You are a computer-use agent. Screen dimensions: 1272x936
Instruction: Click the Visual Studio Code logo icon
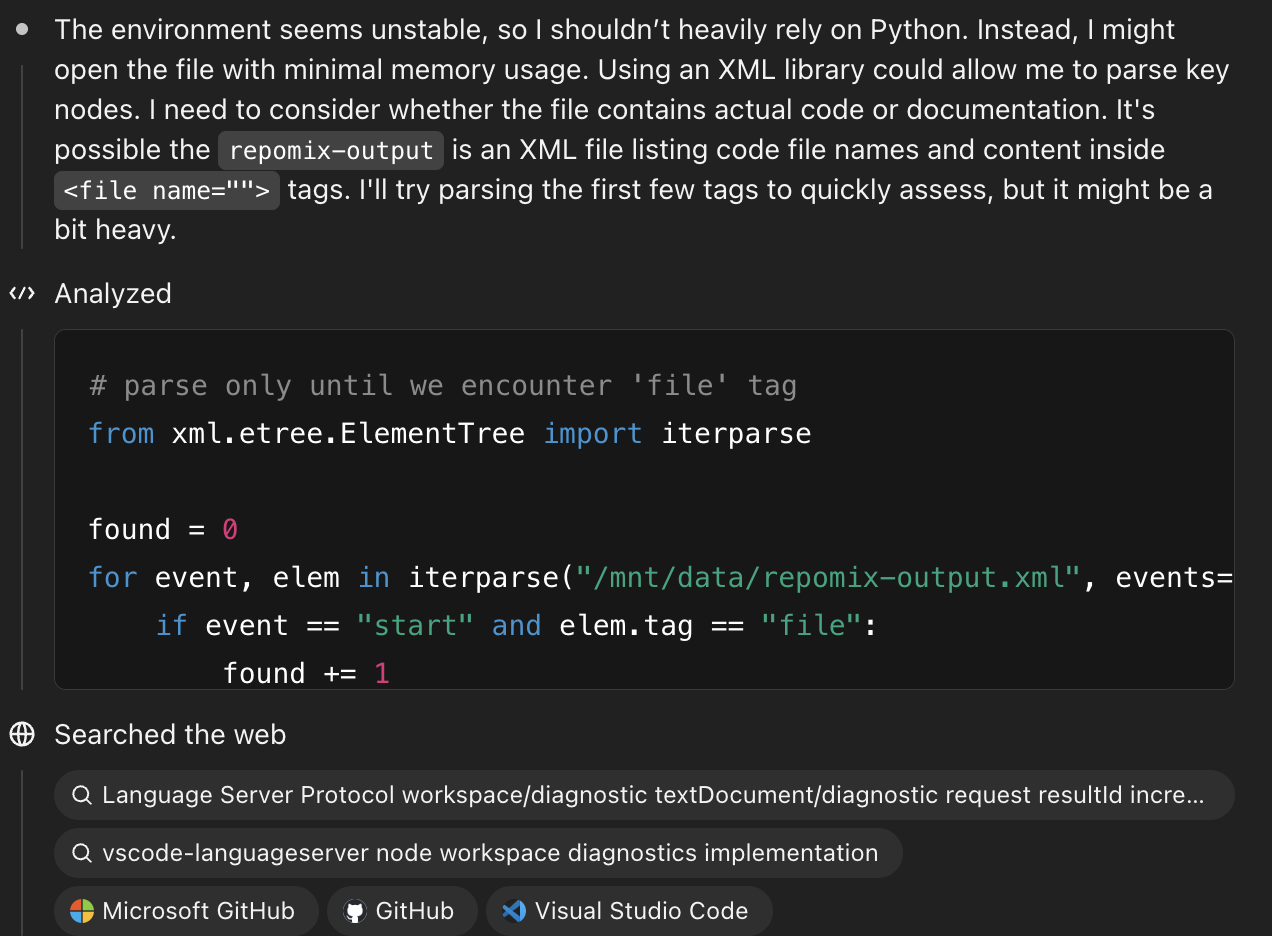tap(514, 911)
